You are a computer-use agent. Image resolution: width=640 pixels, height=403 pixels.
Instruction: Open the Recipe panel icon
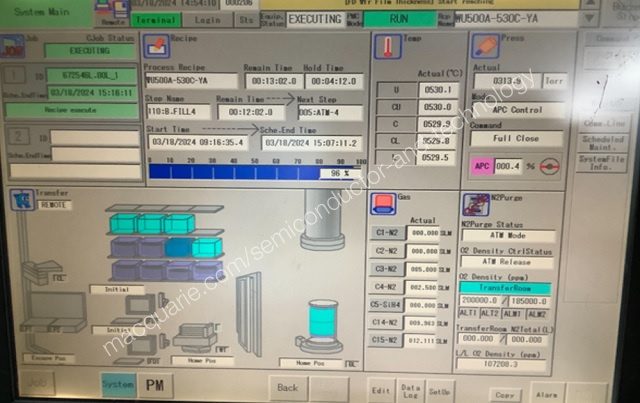(156, 47)
